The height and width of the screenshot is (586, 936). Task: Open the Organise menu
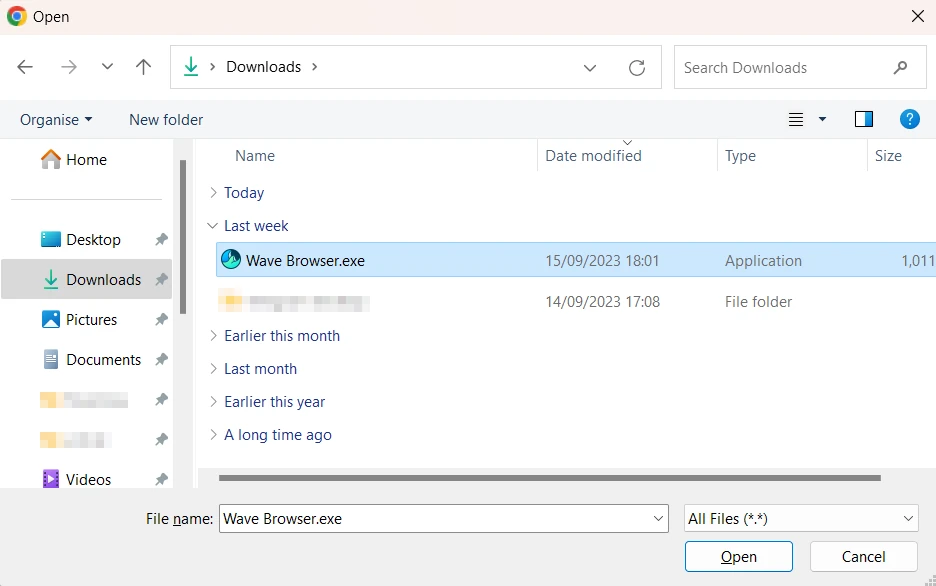56,119
